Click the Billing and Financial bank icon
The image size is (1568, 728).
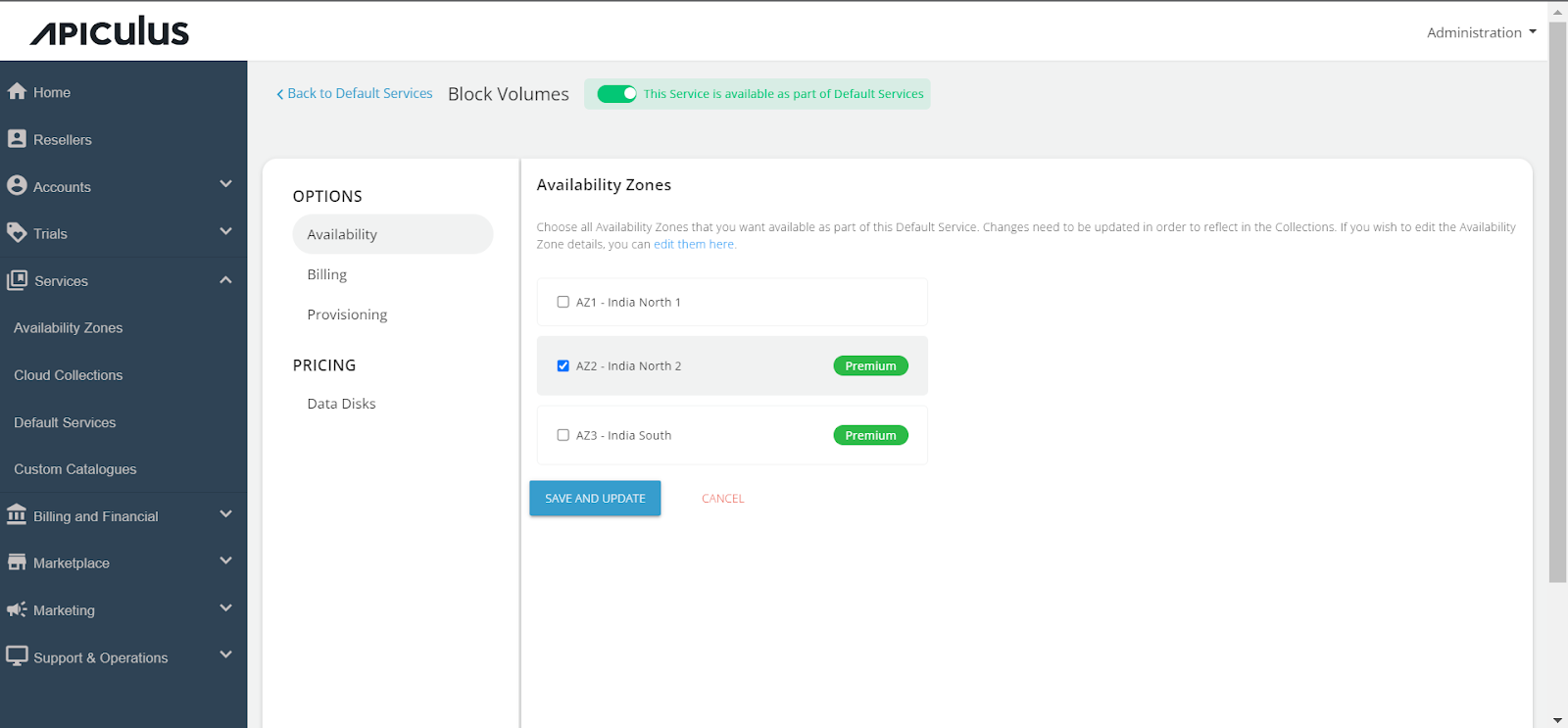(x=17, y=515)
